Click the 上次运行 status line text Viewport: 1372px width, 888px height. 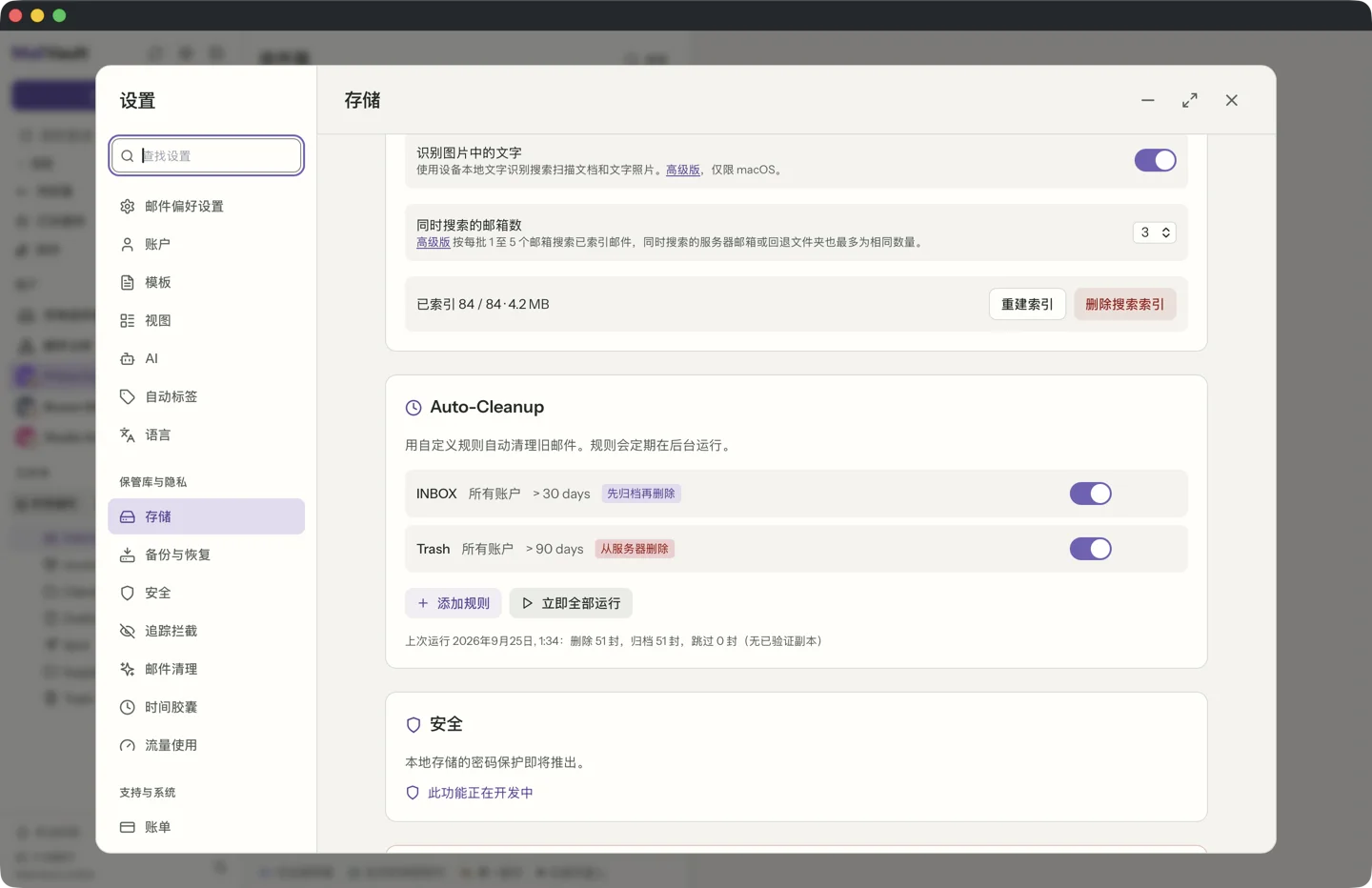614,641
